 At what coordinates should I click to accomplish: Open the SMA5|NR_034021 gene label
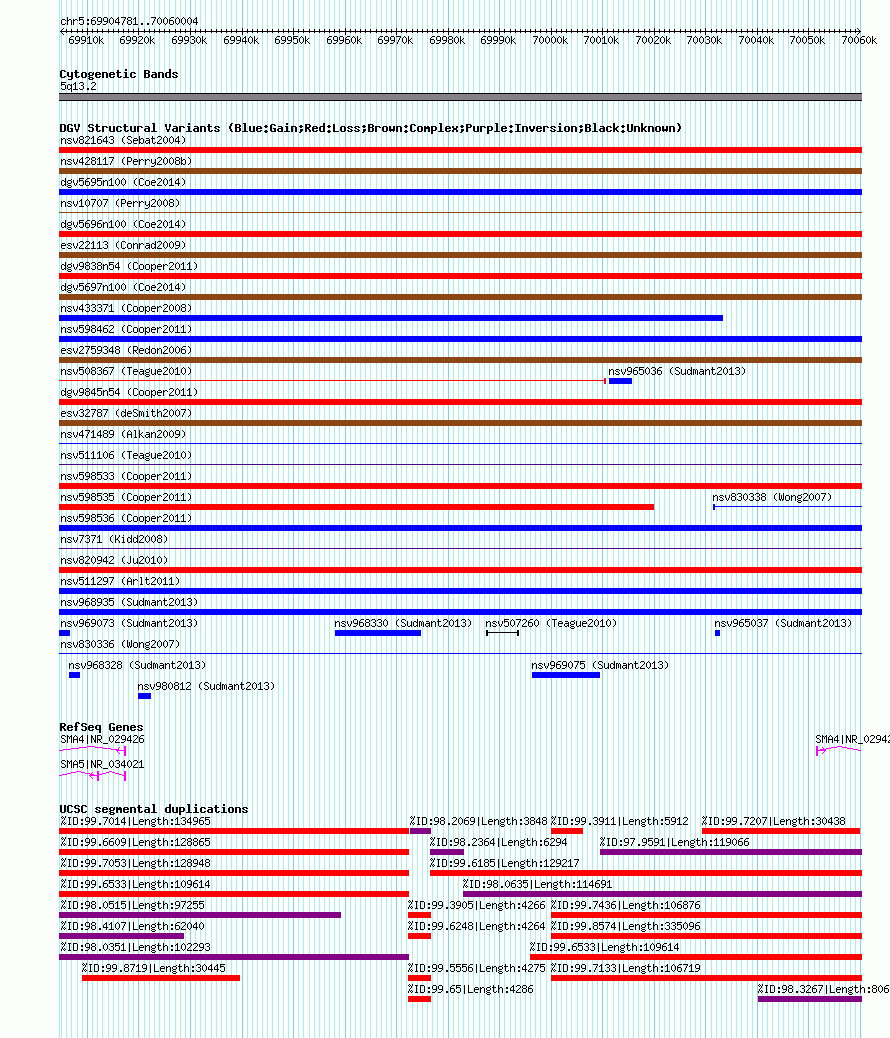point(102,764)
